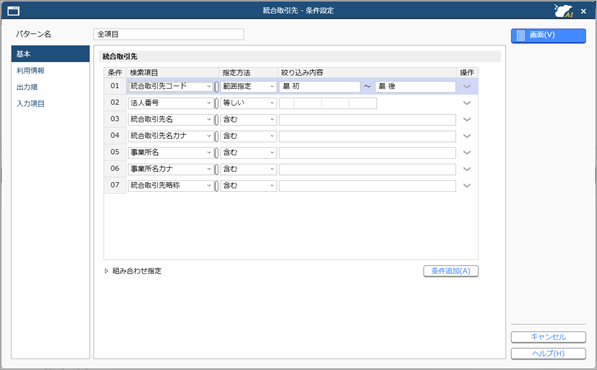Click the 画面(V) button
Viewport: 597px width, 370px height.
coord(548,35)
